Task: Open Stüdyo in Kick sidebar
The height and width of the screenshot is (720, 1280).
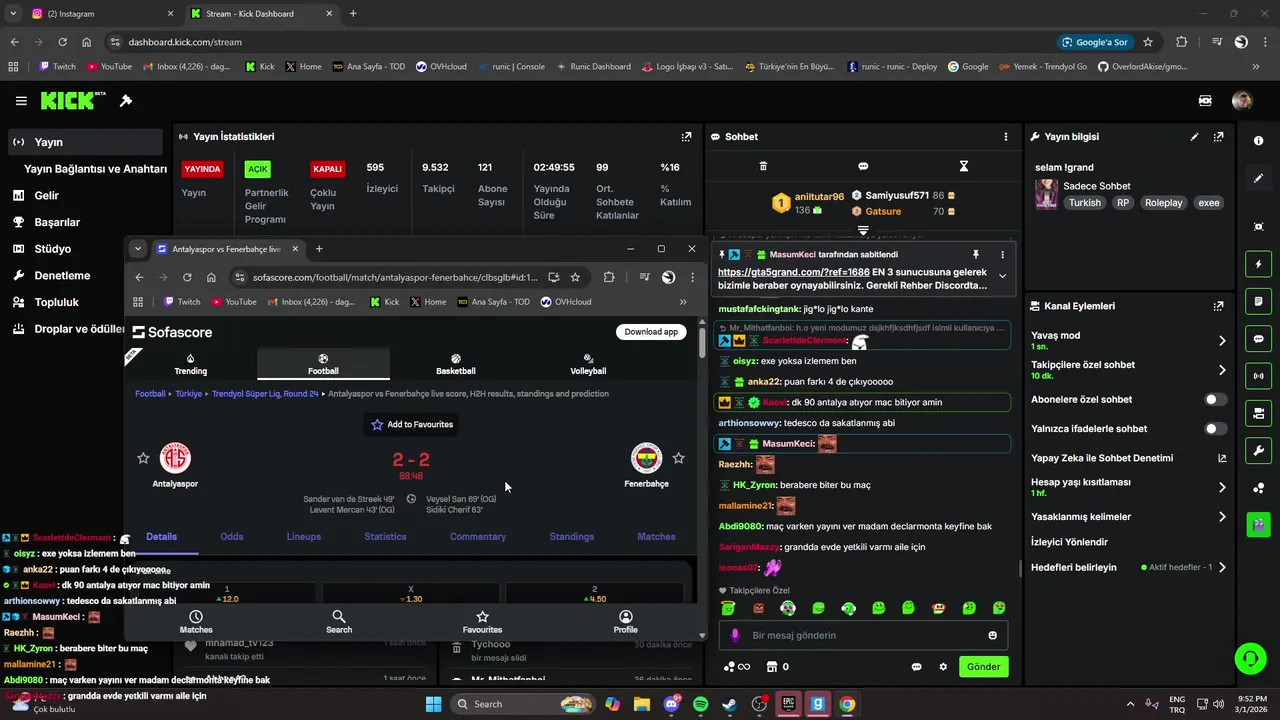Action: [52, 249]
